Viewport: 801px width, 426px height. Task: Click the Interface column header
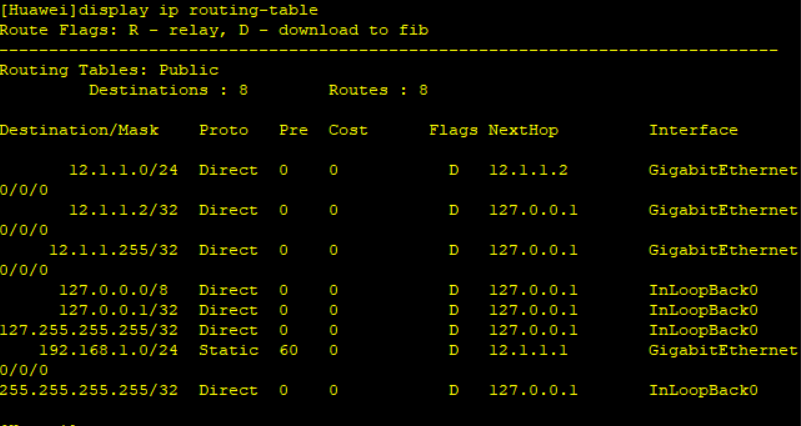693,130
